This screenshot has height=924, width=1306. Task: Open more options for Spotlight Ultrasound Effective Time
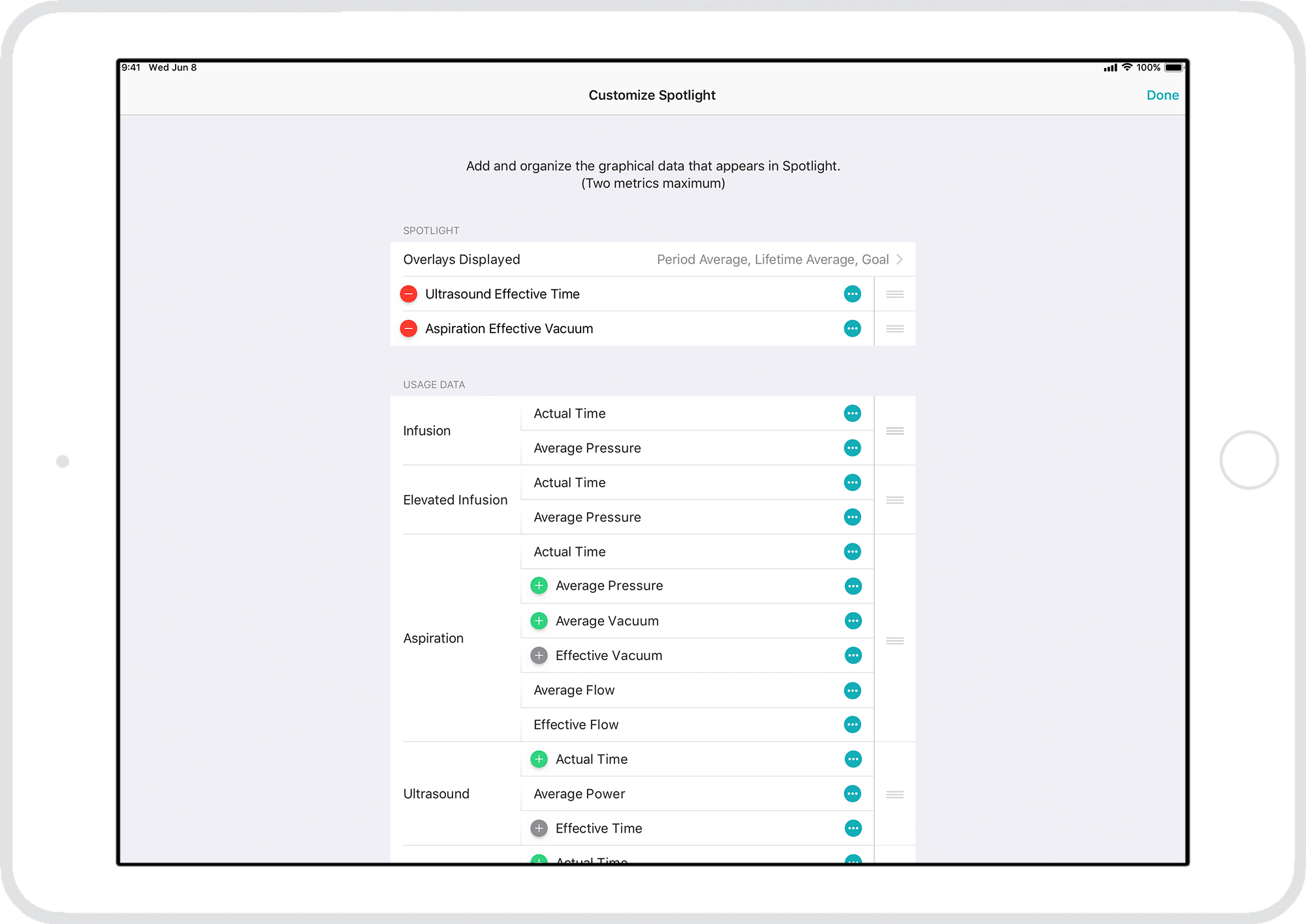tap(852, 294)
